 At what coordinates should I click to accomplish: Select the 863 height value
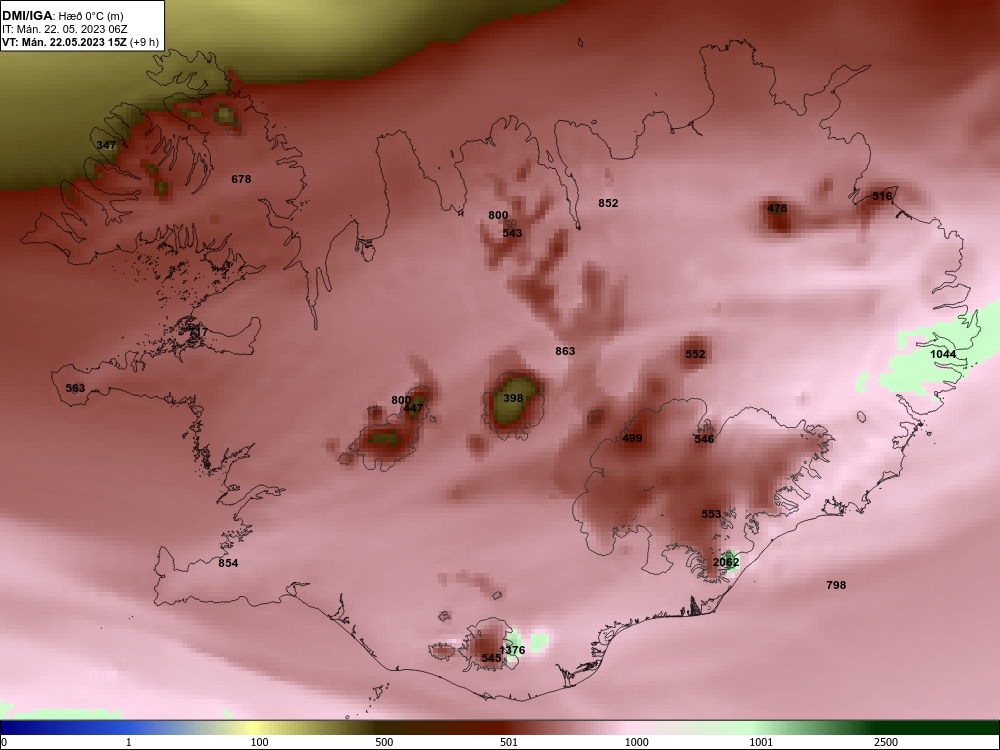coord(565,351)
